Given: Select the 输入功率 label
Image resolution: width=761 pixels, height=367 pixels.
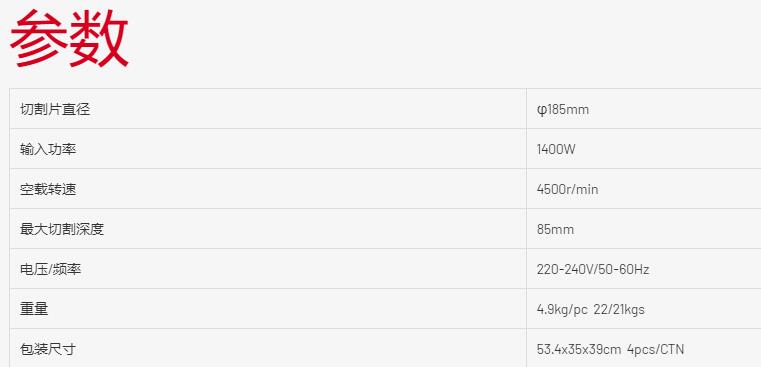Looking at the screenshot, I should pyautogui.click(x=48, y=149).
